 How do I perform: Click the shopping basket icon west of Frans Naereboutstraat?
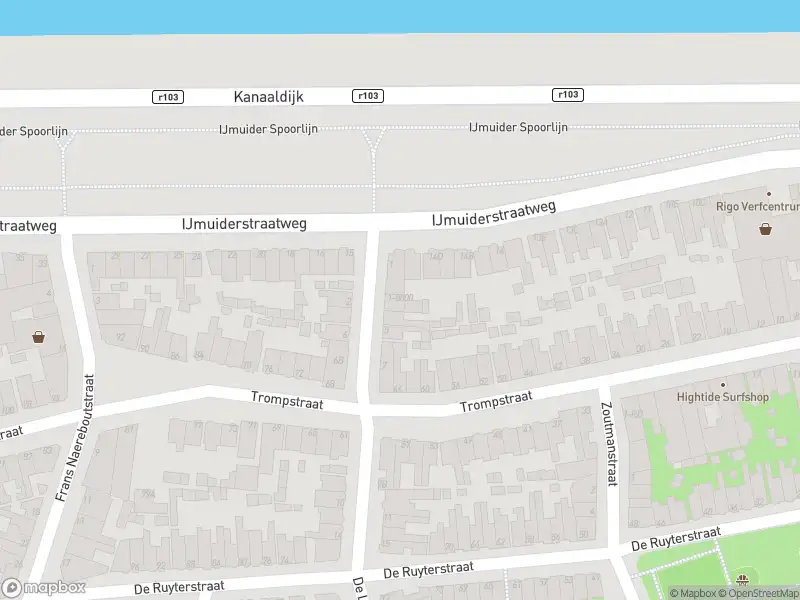point(38,337)
